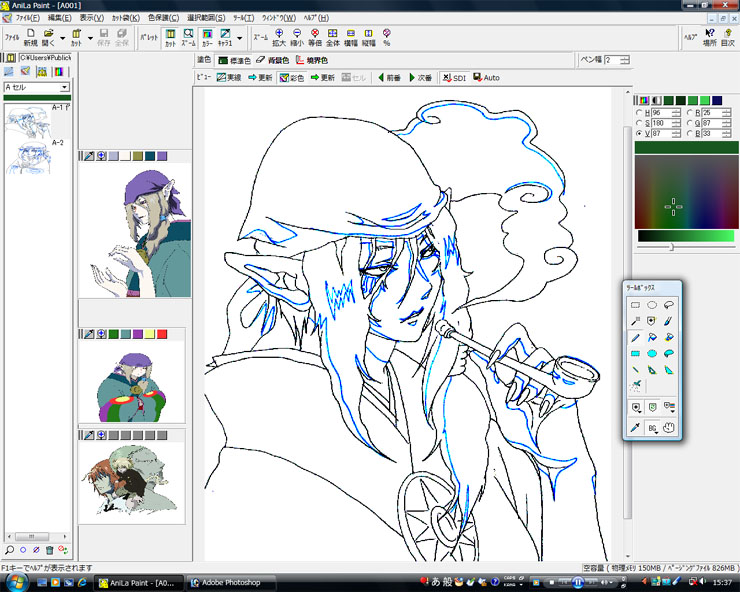Viewport: 740px width, 592px height.
Task: Toggle the SDI mode button
Action: tap(454, 77)
